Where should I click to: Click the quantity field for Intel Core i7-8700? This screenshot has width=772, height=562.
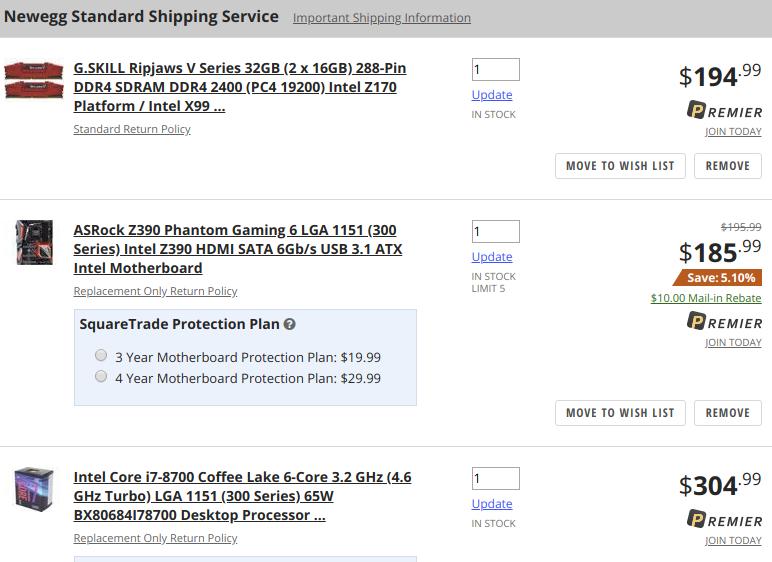[x=495, y=478]
